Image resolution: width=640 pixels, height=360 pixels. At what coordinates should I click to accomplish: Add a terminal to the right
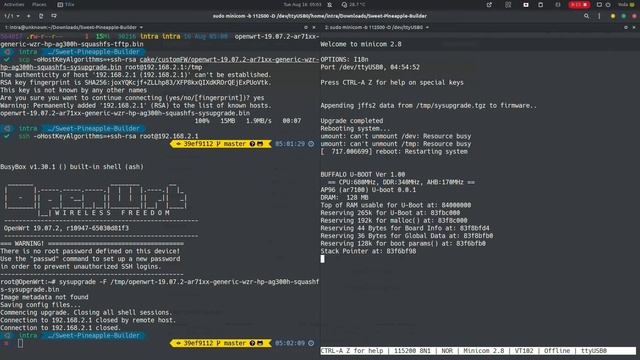pyautogui.click(x=41, y=16)
